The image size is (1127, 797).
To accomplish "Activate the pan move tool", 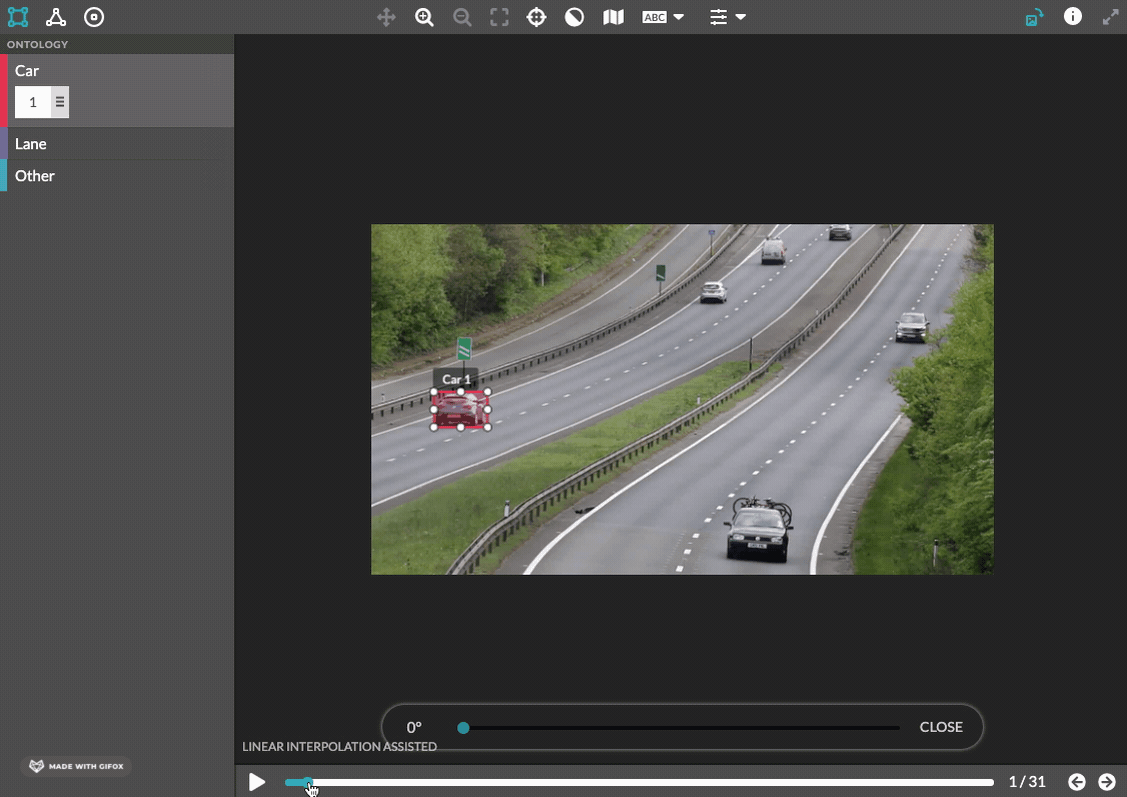I will [387, 17].
